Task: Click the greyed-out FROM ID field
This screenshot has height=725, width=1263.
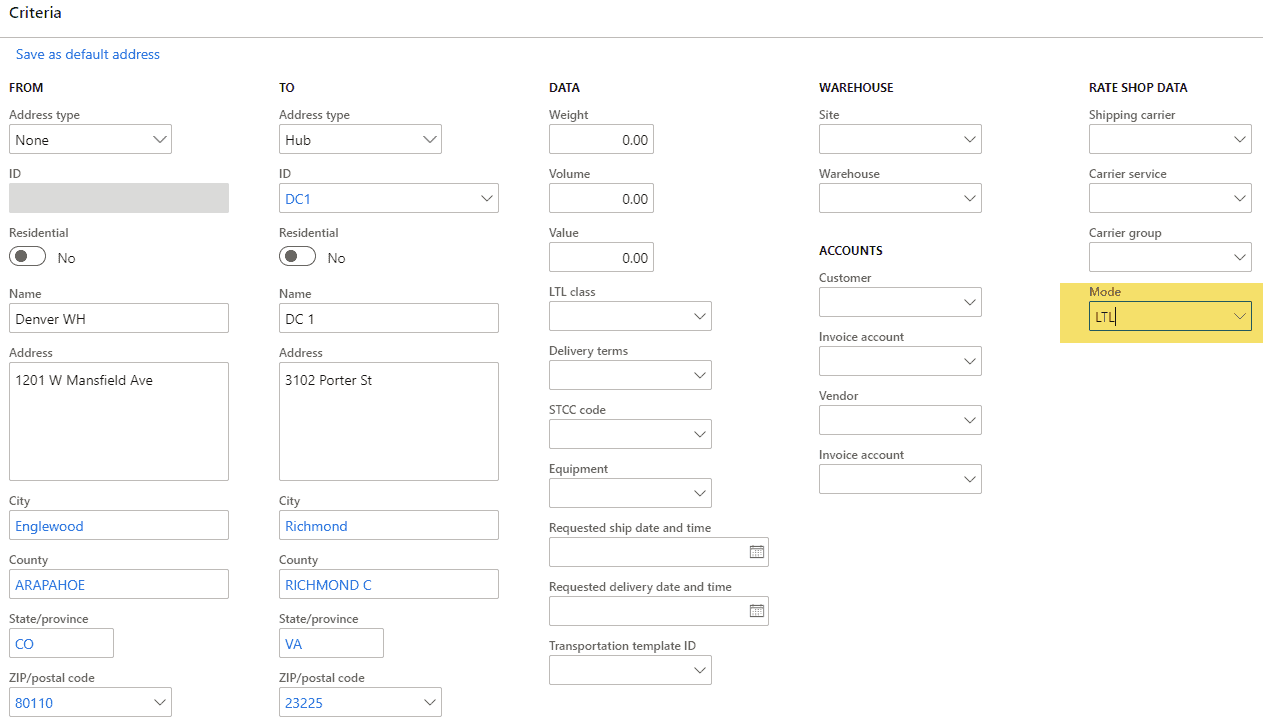Action: pyautogui.click(x=119, y=198)
